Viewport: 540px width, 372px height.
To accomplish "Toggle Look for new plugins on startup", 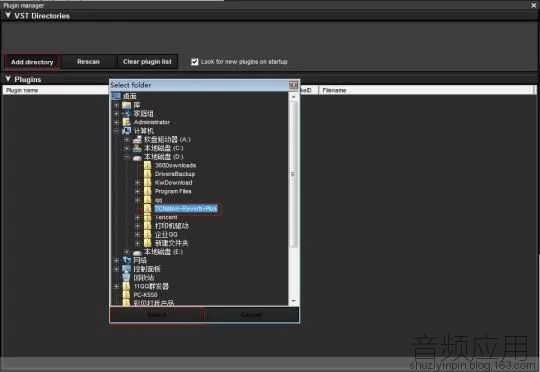I will [x=195, y=62].
